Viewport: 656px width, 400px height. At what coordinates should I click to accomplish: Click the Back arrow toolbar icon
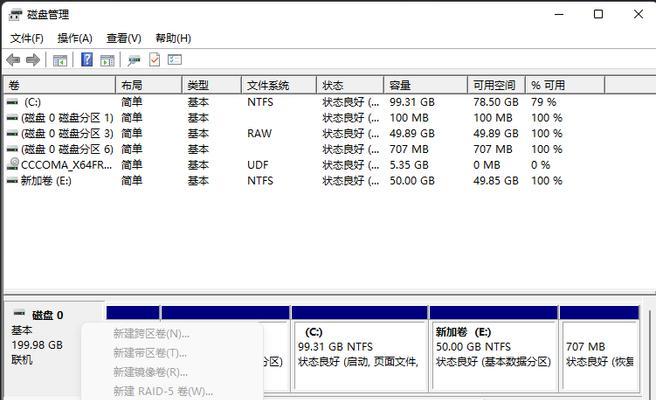[x=13, y=60]
